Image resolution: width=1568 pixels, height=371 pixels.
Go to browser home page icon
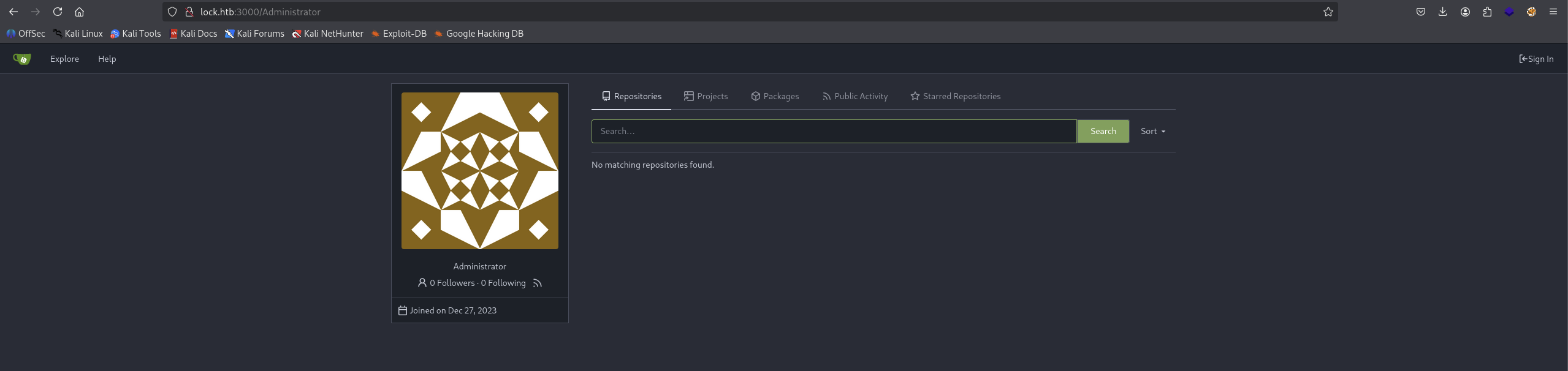(x=79, y=12)
